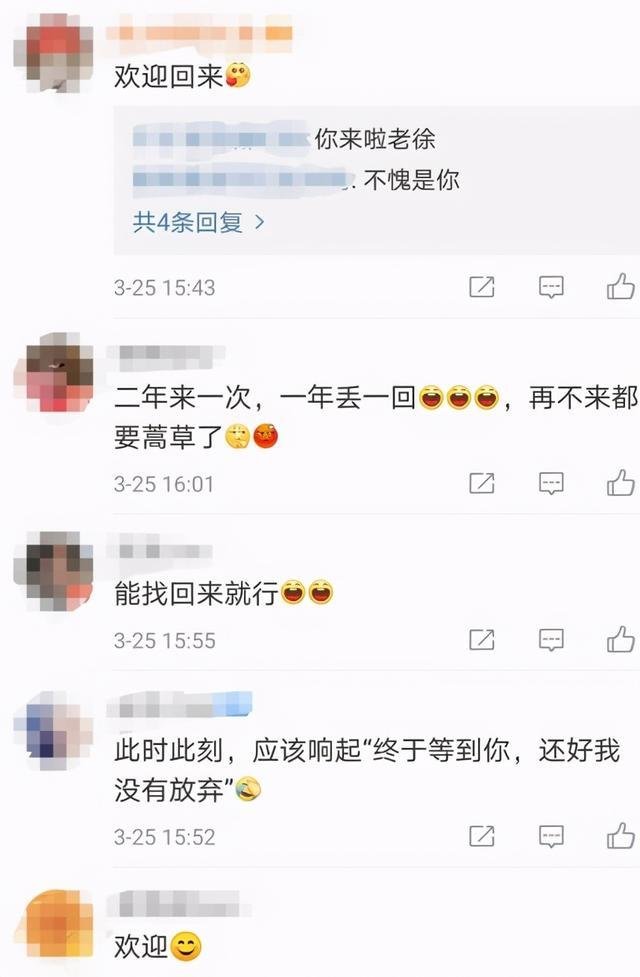Like the comment posted at 3-25 16:01
Image resolution: width=640 pixels, height=977 pixels.
621,482
